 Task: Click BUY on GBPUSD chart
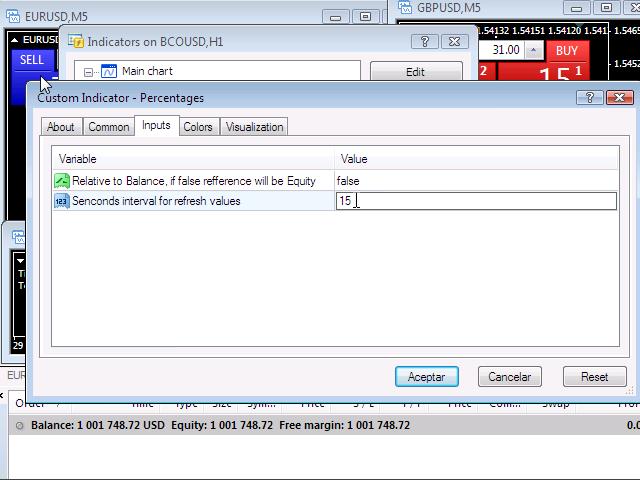pos(567,51)
